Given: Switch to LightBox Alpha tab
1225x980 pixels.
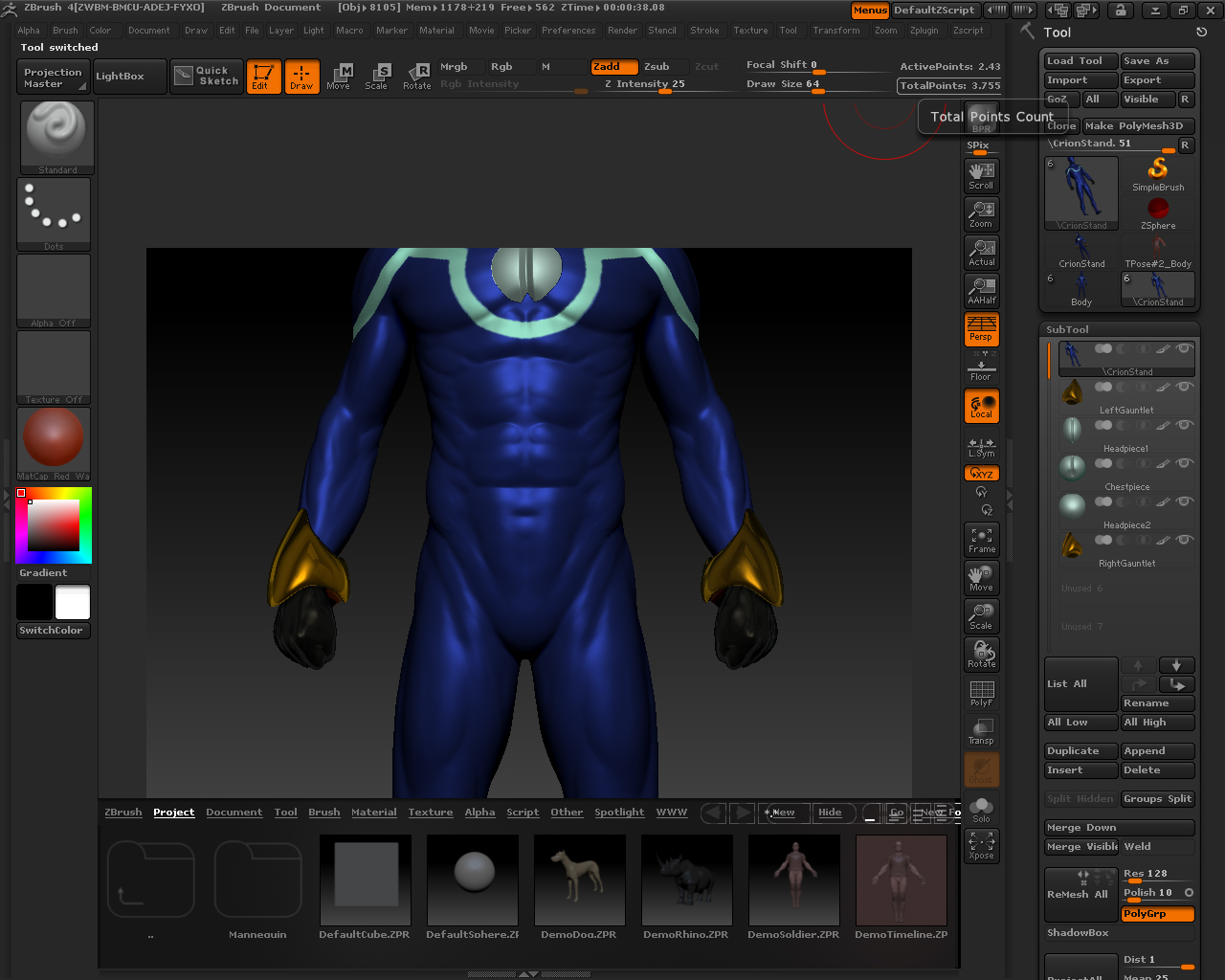Looking at the screenshot, I should (480, 813).
